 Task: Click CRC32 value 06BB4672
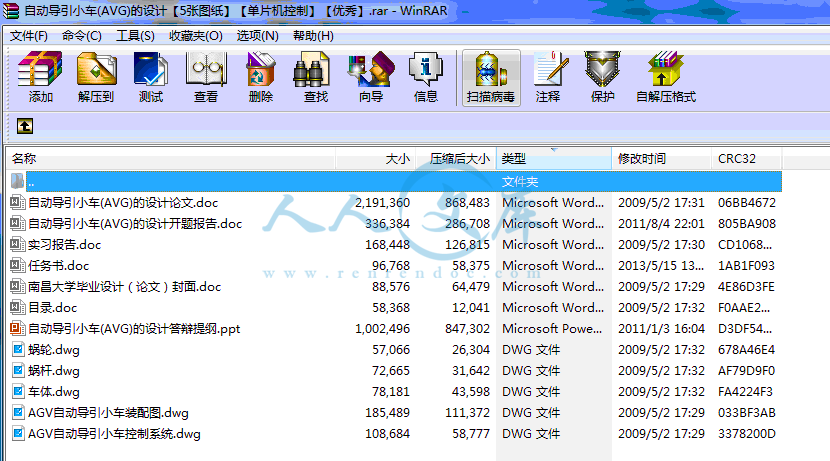pos(746,203)
